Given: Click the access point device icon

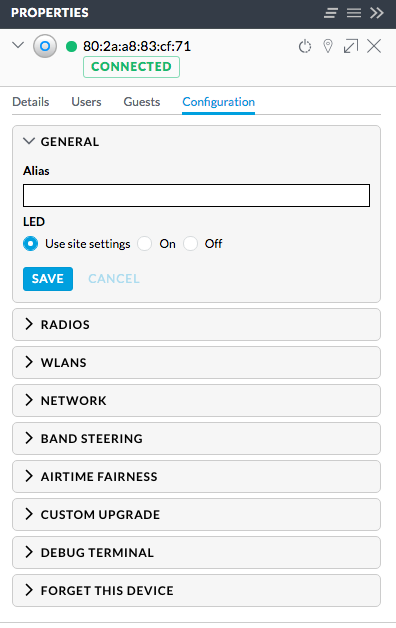Looking at the screenshot, I should tap(45, 46).
